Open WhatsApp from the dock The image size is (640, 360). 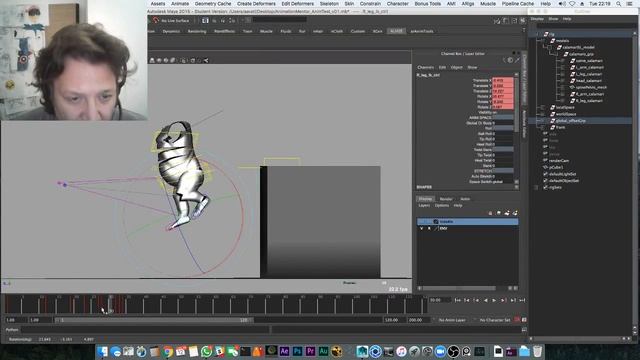[x=207, y=351]
